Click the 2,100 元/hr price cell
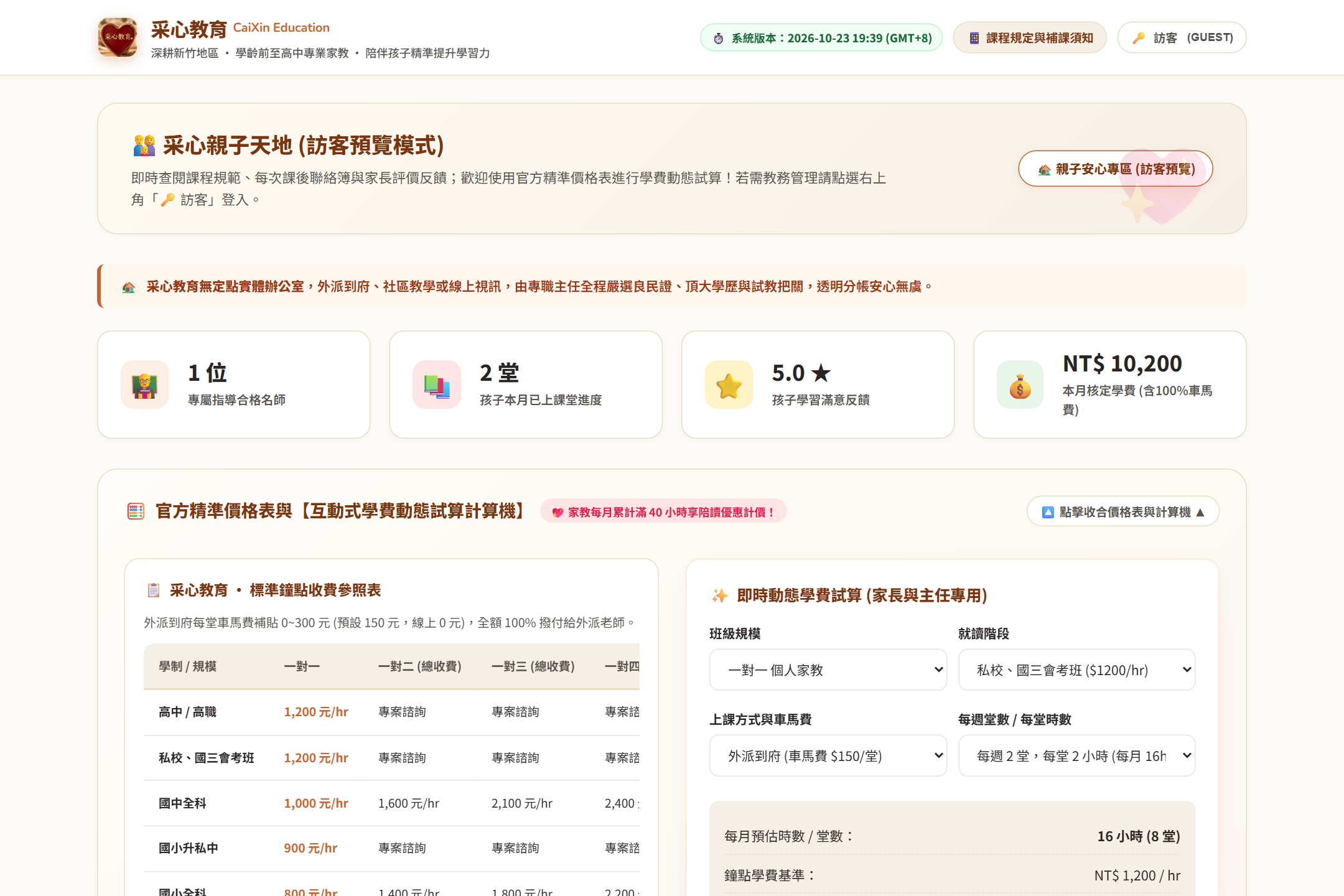The height and width of the screenshot is (896, 1344). coord(522,803)
